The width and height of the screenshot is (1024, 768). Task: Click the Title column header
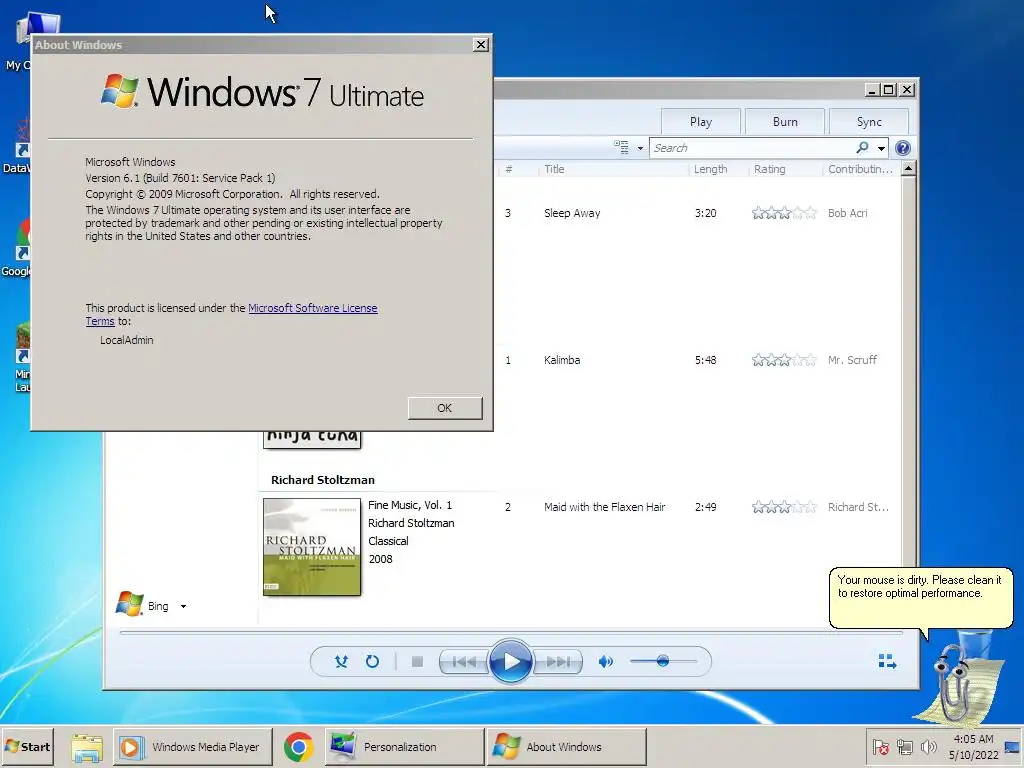pos(554,169)
